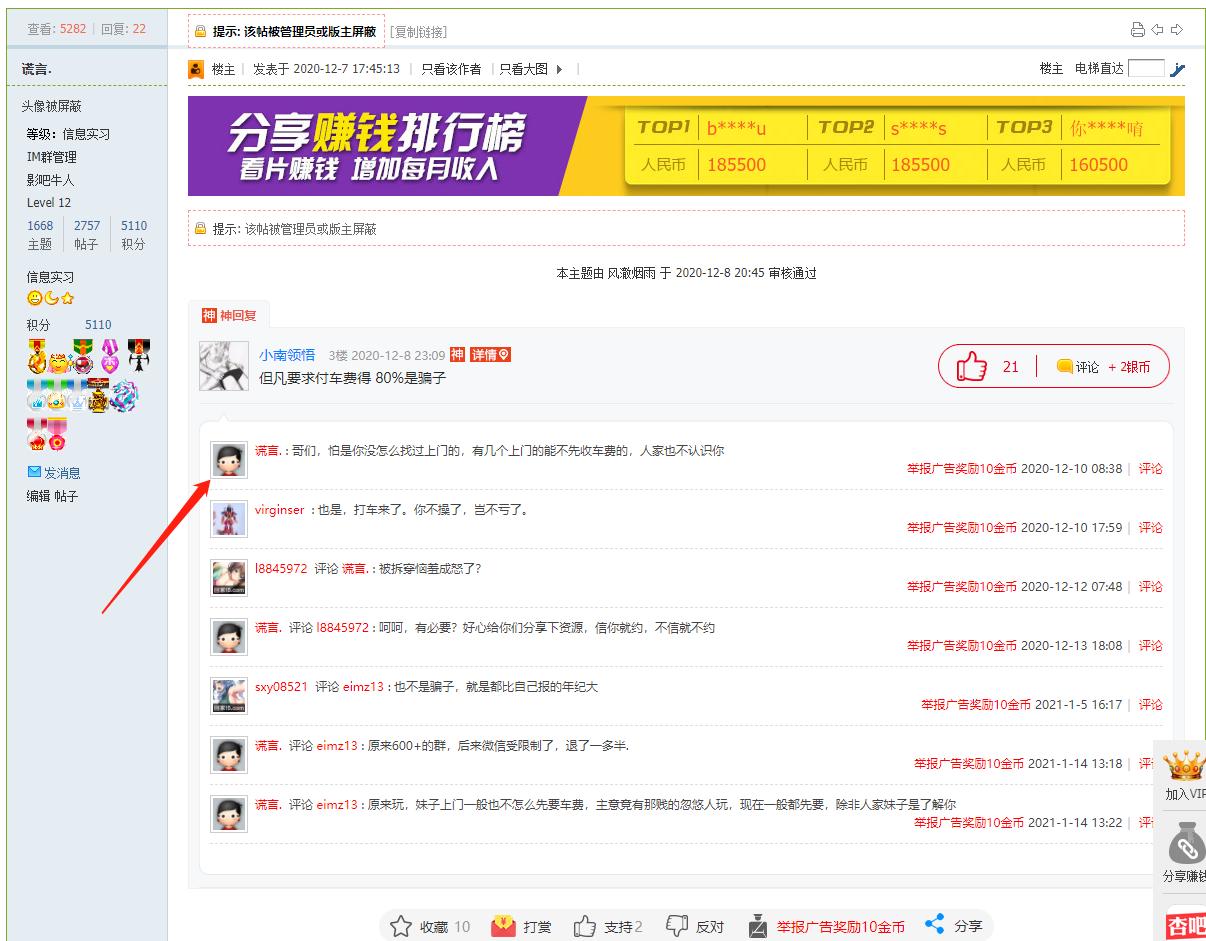This screenshot has width=1206, height=941.
Task: Report ad on the 2020-12-10 08:38 comment
Action: pyautogui.click(x=962, y=469)
